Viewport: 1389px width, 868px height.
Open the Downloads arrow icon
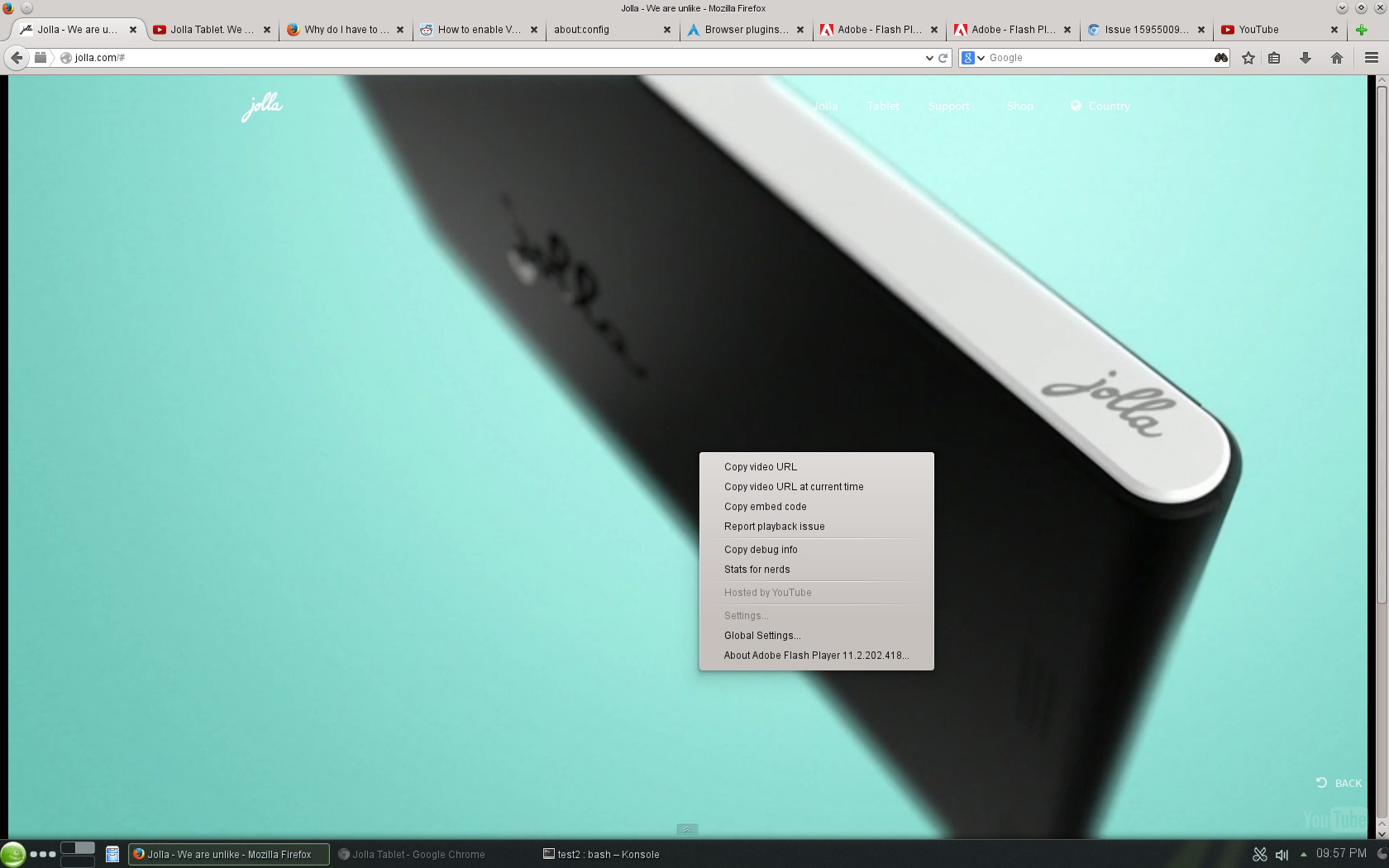click(1305, 58)
